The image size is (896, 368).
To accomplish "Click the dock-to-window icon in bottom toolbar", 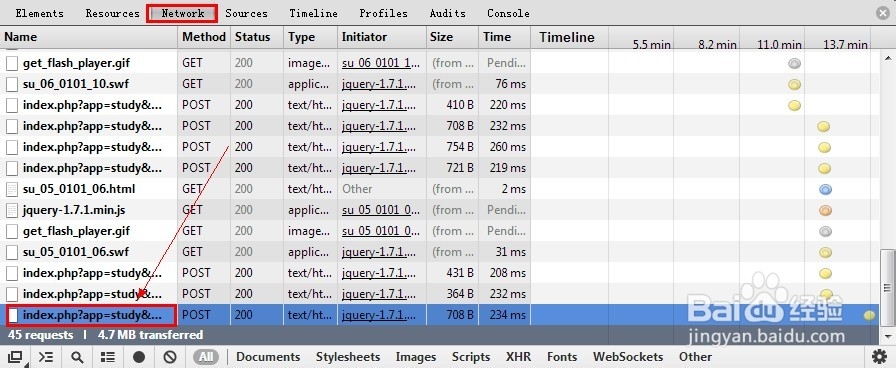I will point(15,357).
